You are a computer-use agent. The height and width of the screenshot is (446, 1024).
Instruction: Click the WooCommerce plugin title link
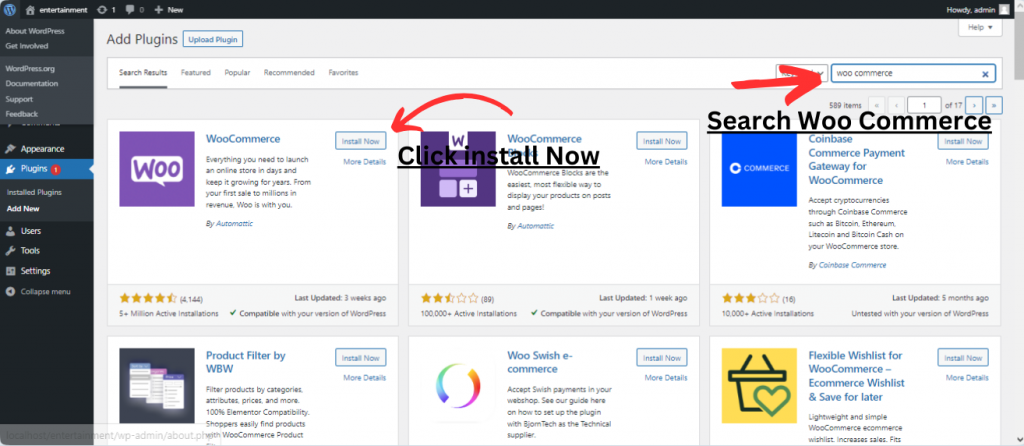243,138
